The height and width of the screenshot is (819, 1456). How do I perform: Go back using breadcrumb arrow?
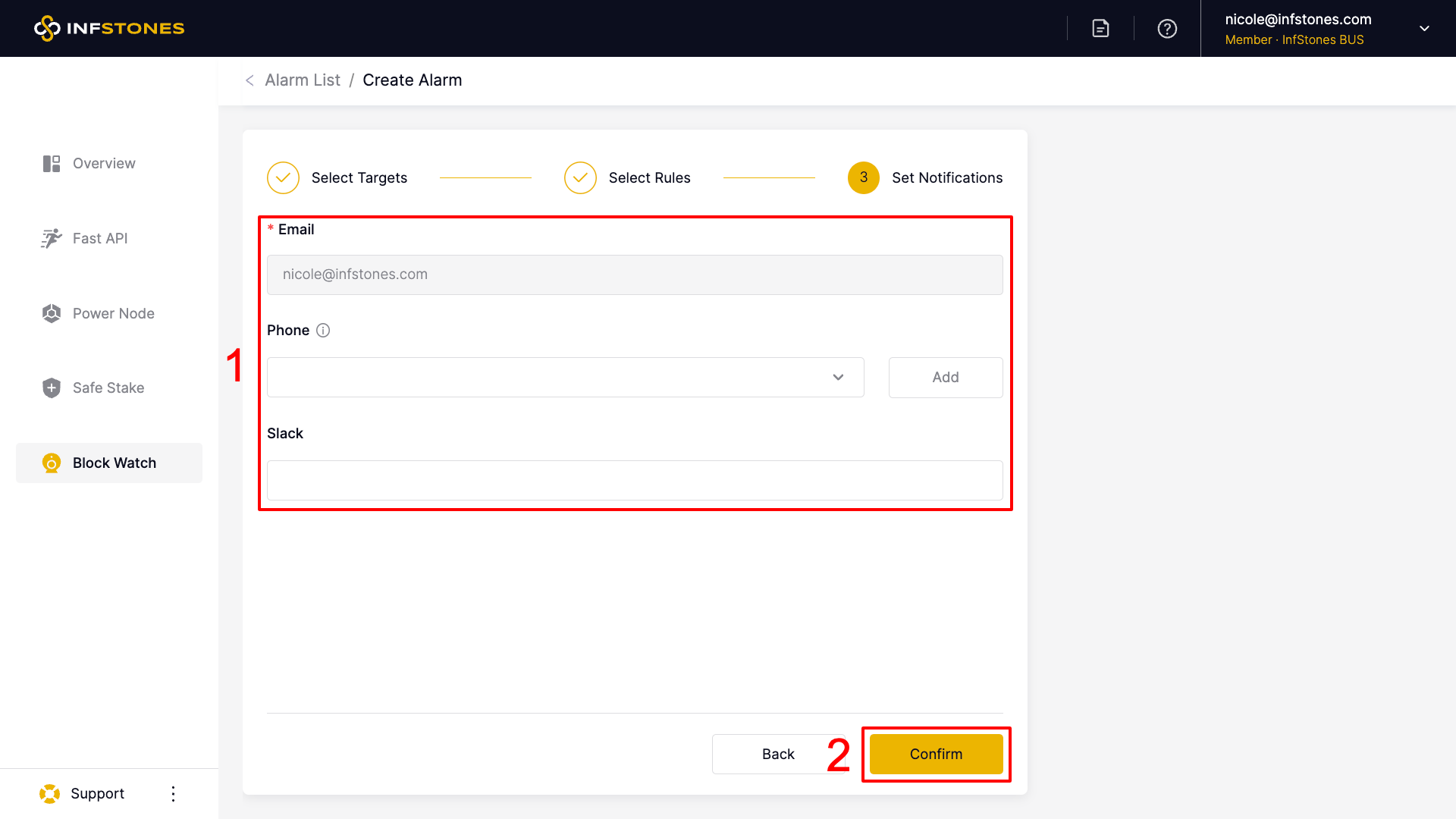tap(249, 80)
